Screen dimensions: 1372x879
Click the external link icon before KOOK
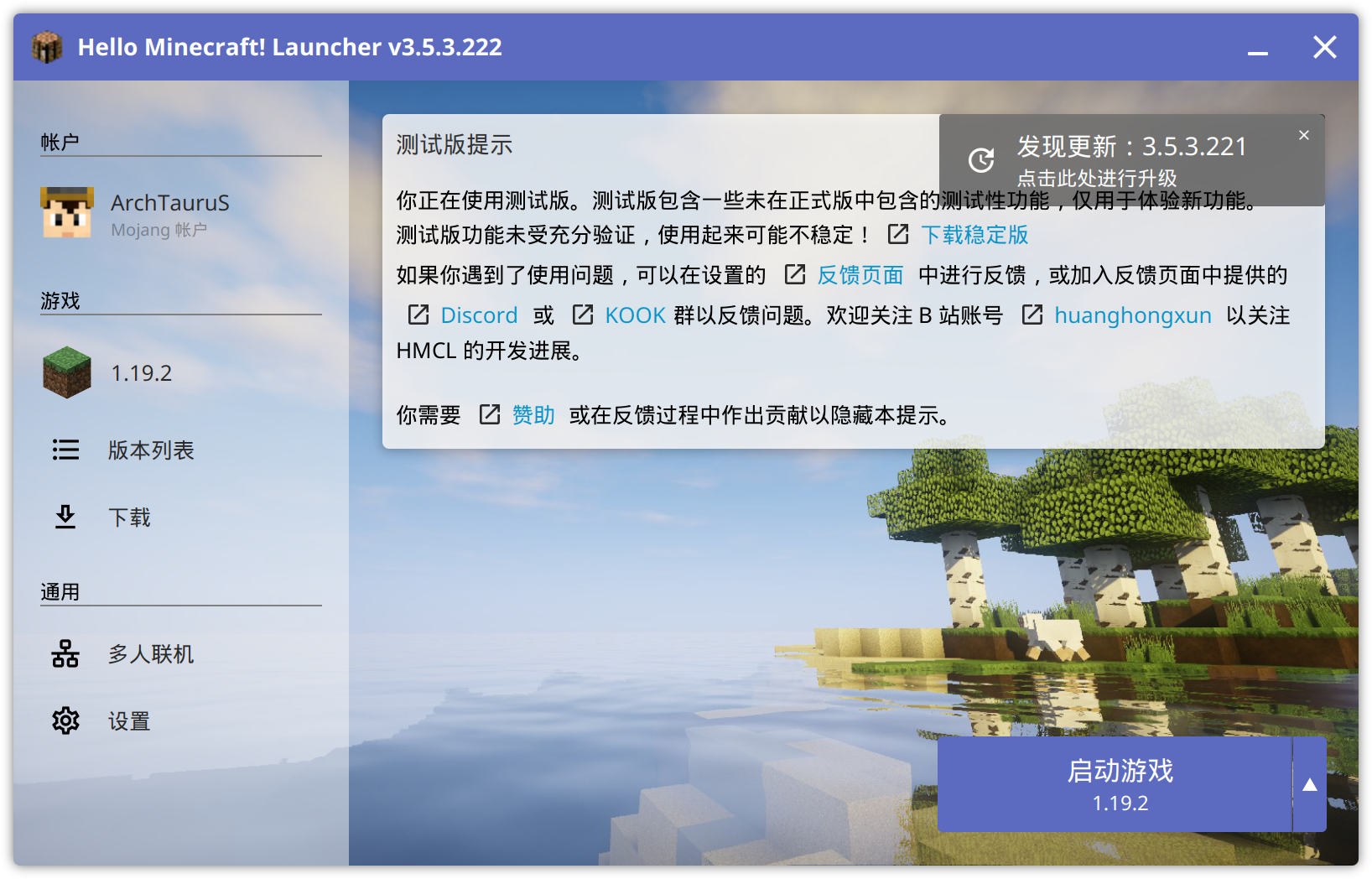(x=582, y=315)
